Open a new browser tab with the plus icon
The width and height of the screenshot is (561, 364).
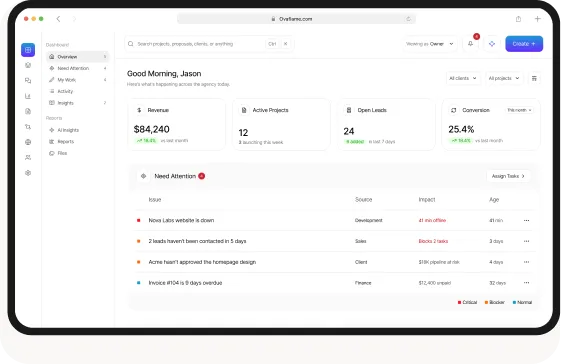click(x=537, y=19)
